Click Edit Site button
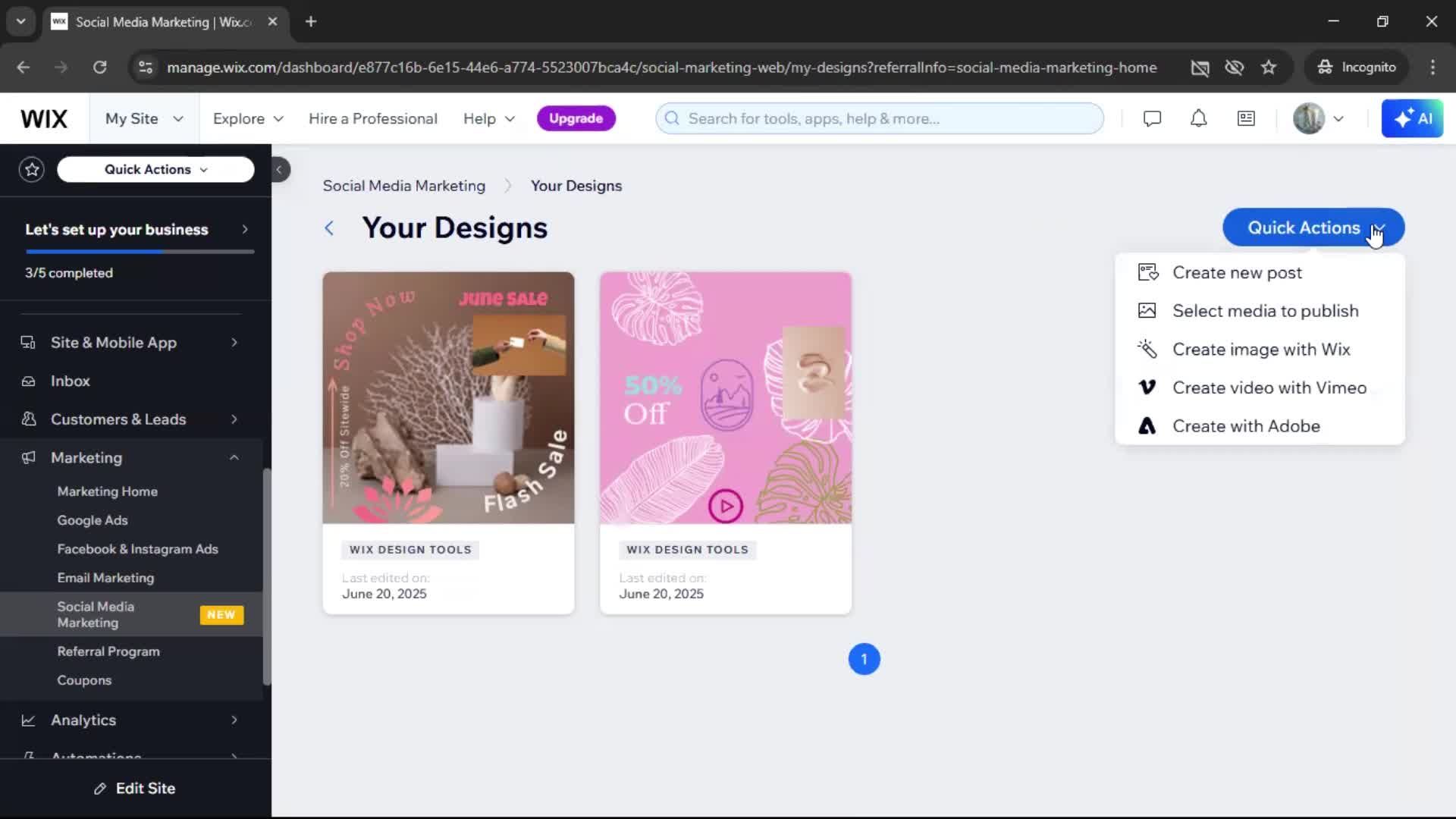Screen dimensions: 1456x819 pos(135,789)
